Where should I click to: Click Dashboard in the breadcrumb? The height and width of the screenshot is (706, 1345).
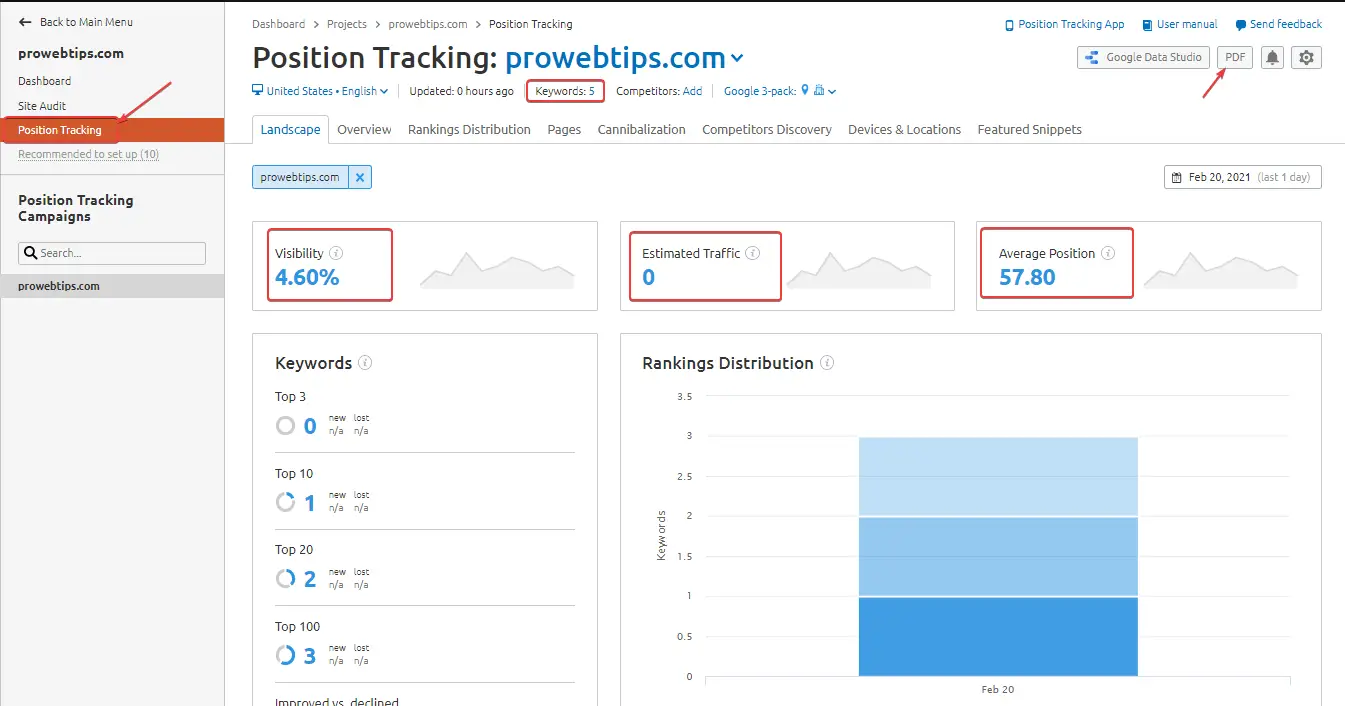click(x=279, y=24)
